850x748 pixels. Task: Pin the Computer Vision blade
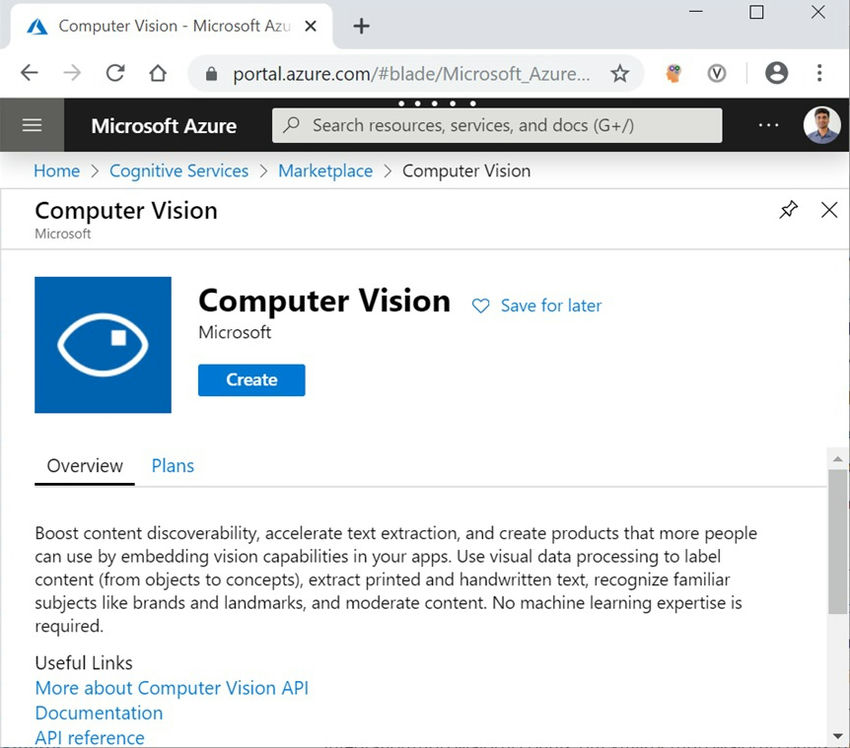pyautogui.click(x=788, y=210)
